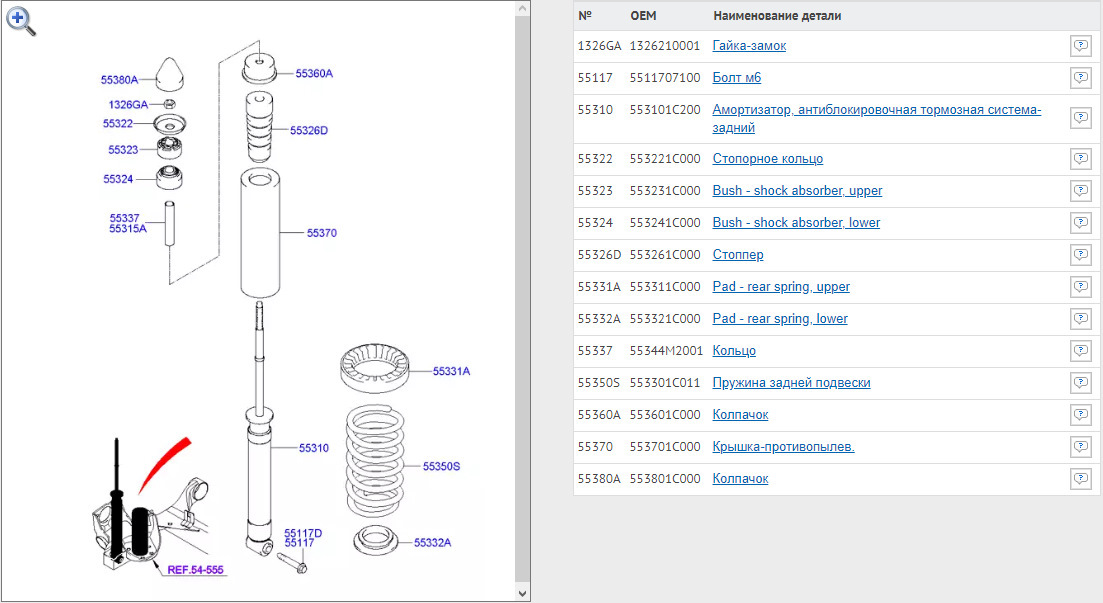Image resolution: width=1103 pixels, height=603 pixels.
Task: Select part label 55315A in diagram
Action: coord(128,229)
